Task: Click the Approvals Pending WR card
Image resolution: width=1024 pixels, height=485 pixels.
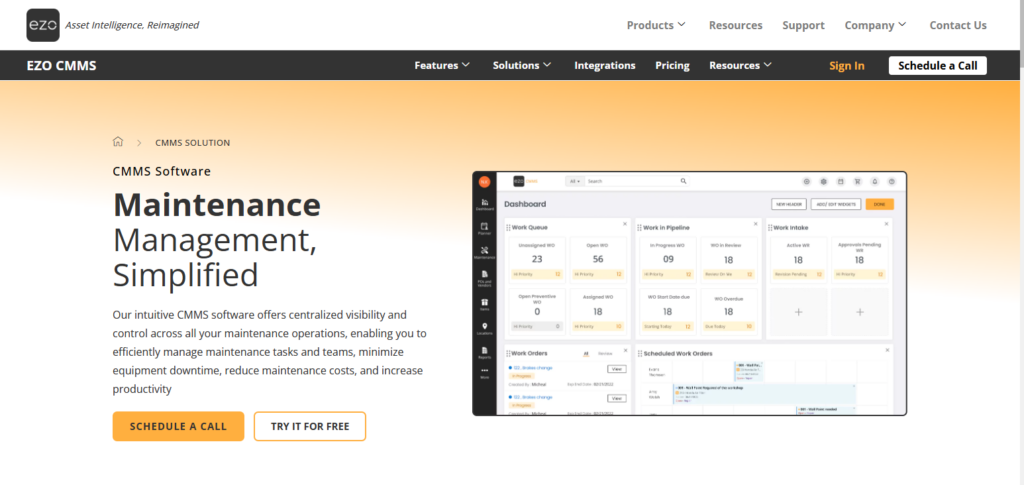Action: point(859,259)
